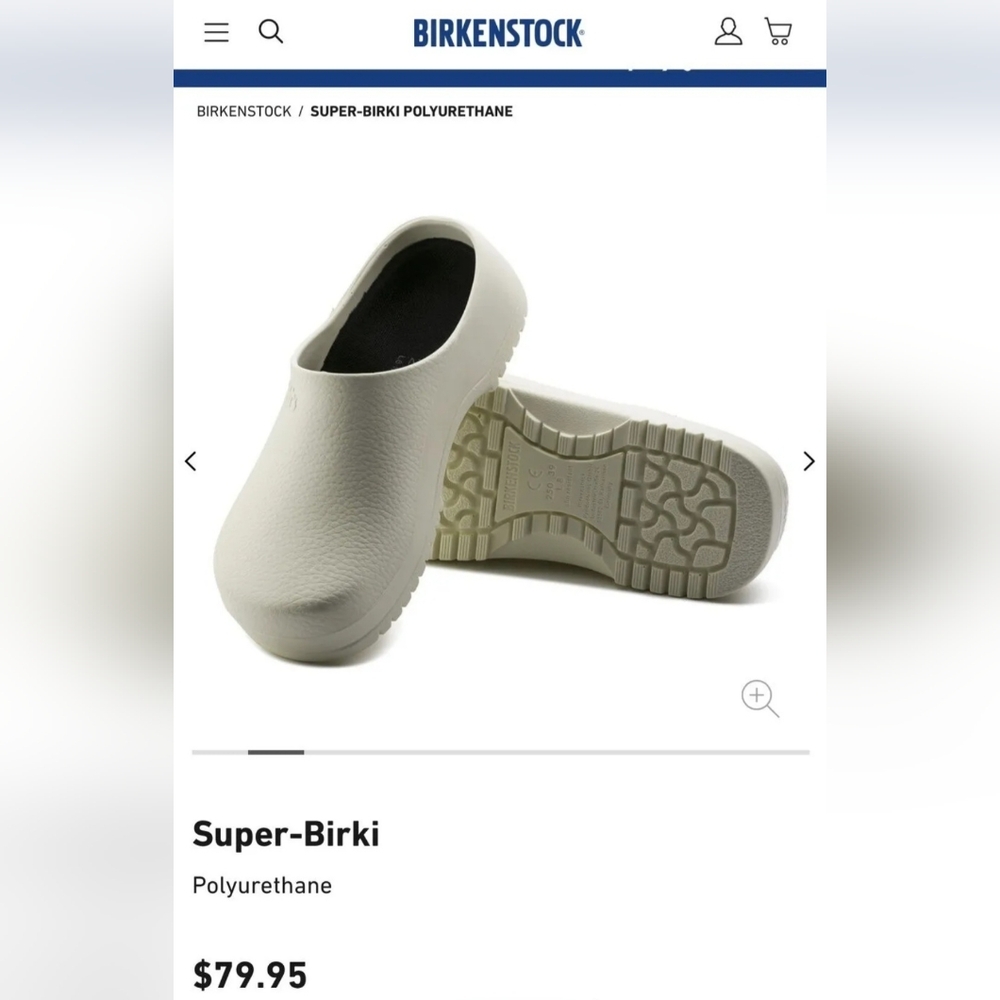Click the BIRKENSTOCK breadcrumb link
The width and height of the screenshot is (1000, 1000).
point(242,110)
